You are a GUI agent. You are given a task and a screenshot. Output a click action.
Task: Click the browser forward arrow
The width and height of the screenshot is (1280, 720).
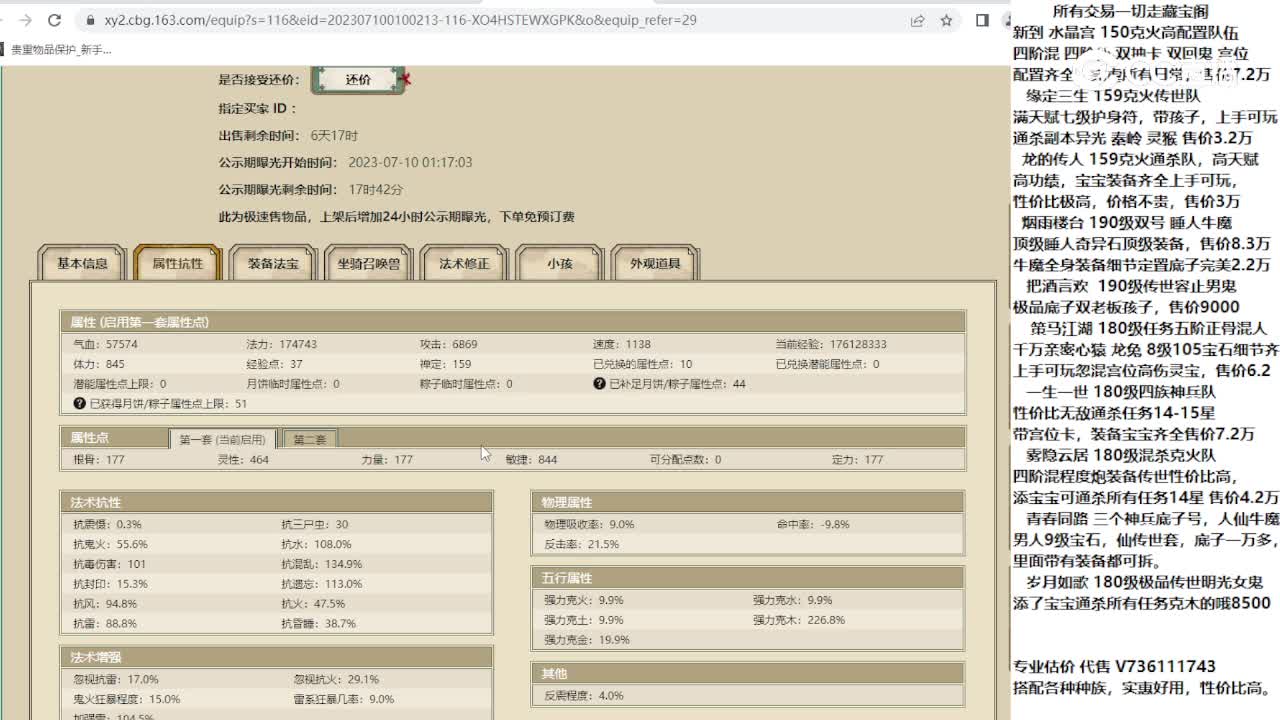coord(25,20)
